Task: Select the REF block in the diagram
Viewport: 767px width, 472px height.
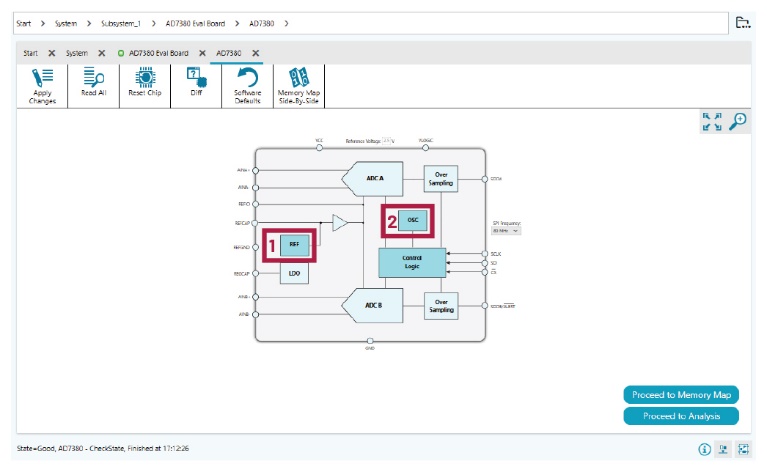Action: coord(294,245)
